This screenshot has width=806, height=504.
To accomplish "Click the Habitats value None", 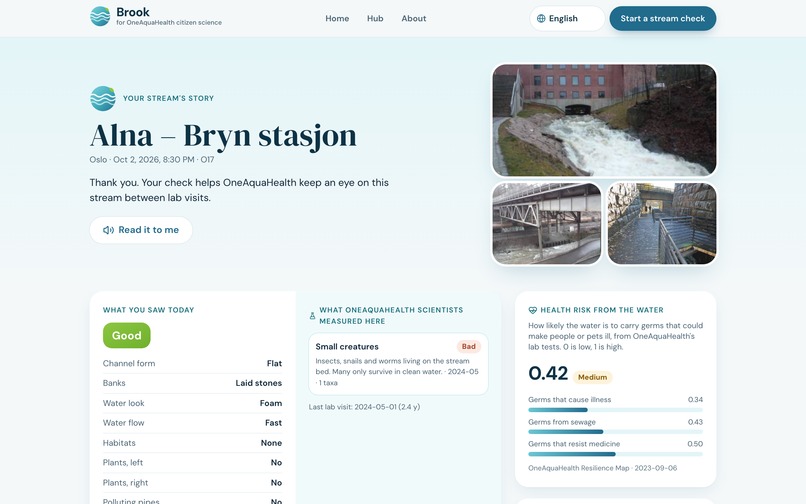I will pos(271,443).
